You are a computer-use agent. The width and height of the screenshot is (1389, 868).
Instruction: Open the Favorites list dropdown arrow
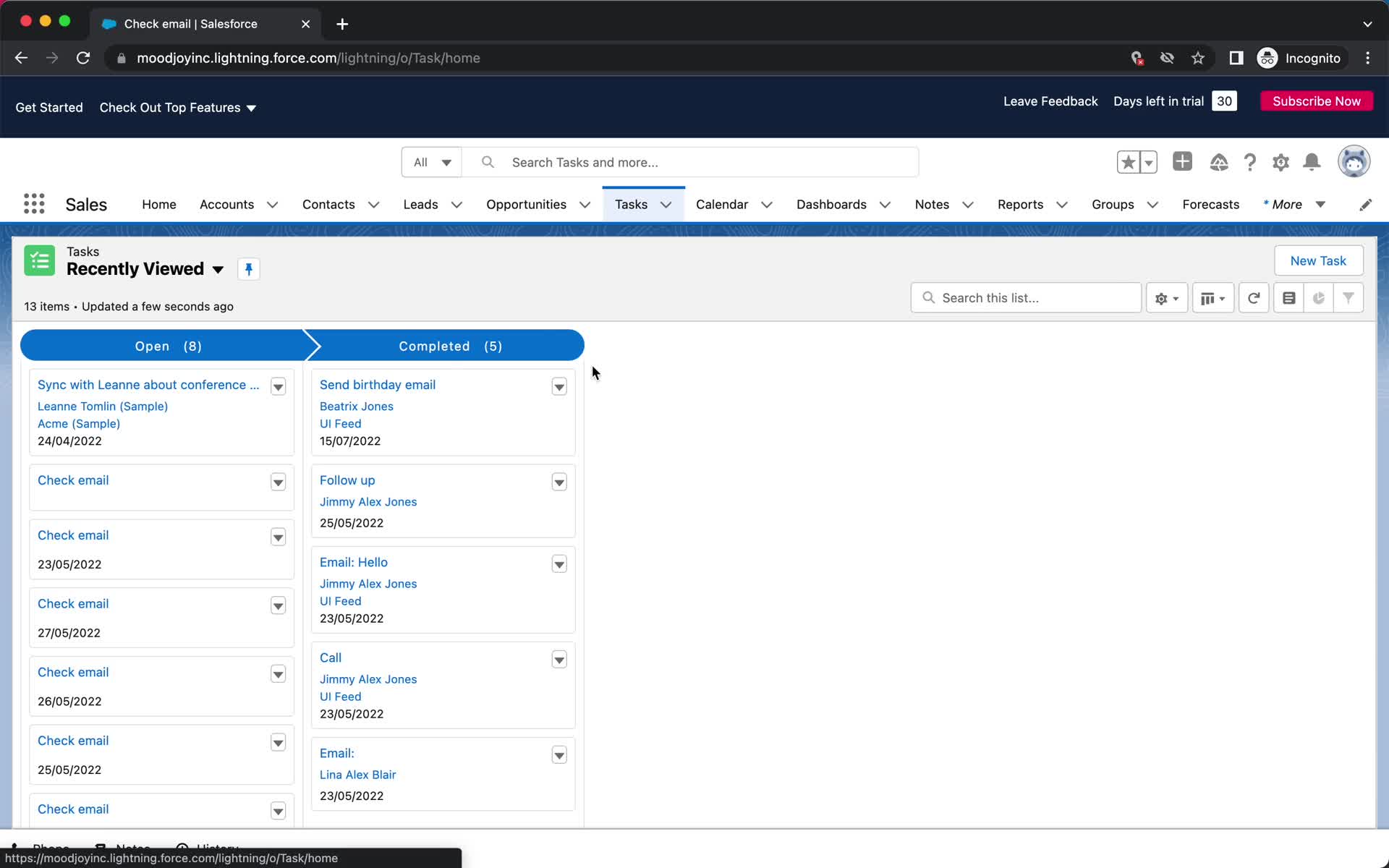coord(1149,162)
